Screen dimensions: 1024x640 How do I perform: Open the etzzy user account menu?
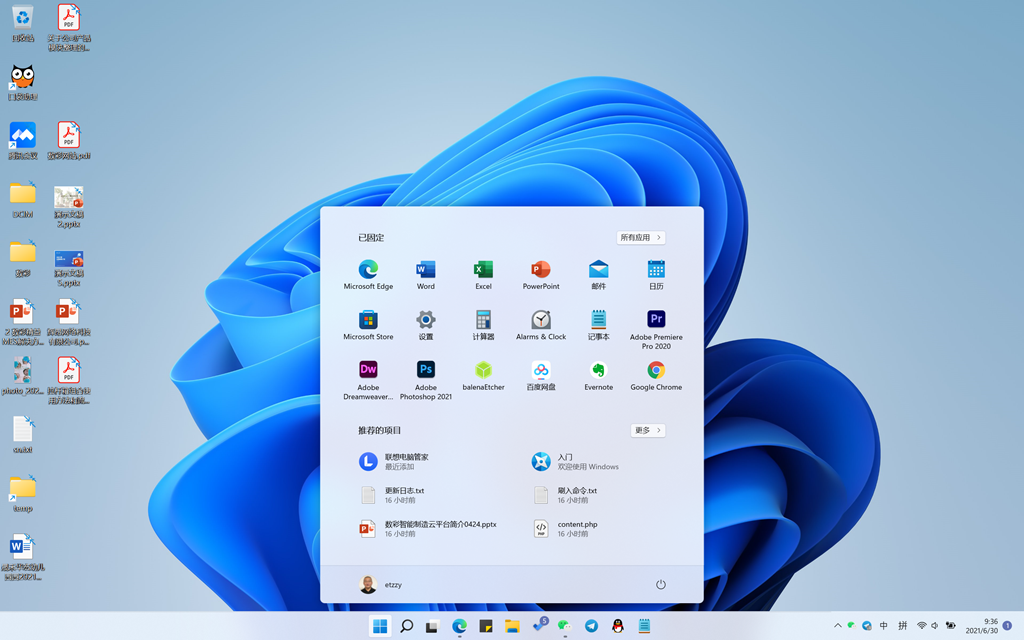tap(381, 584)
